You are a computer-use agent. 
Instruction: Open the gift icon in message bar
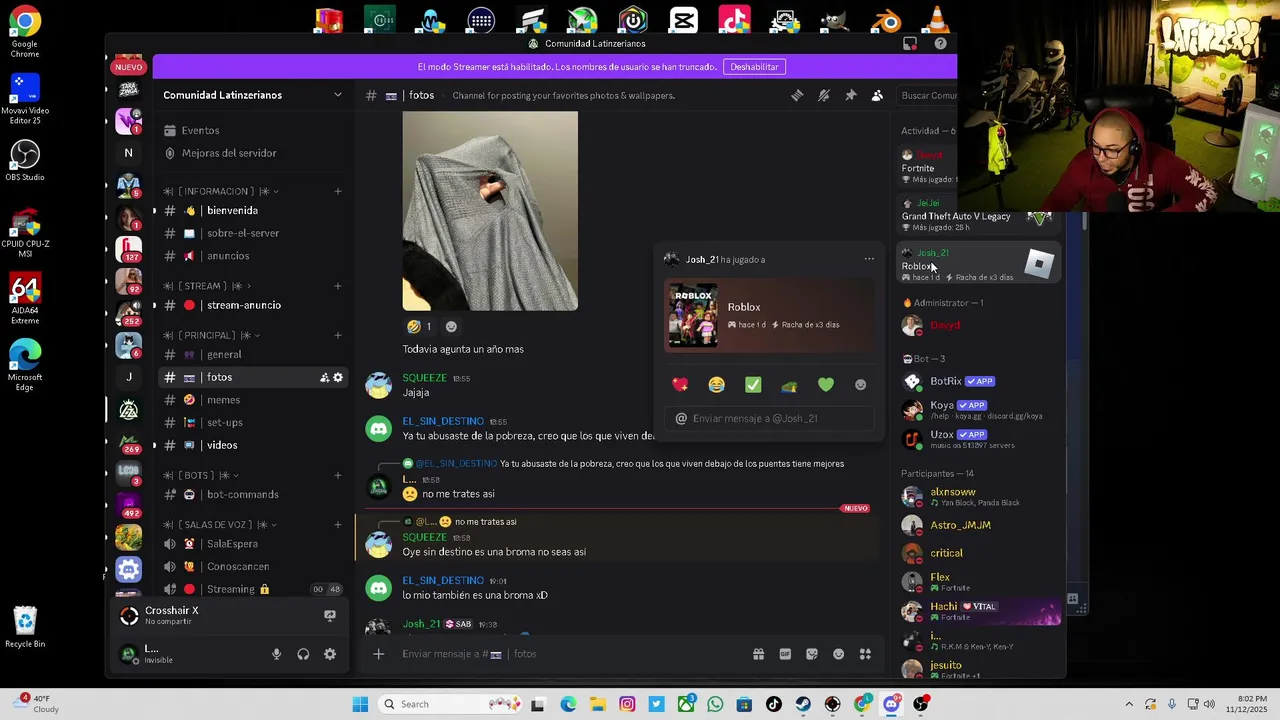coord(758,654)
